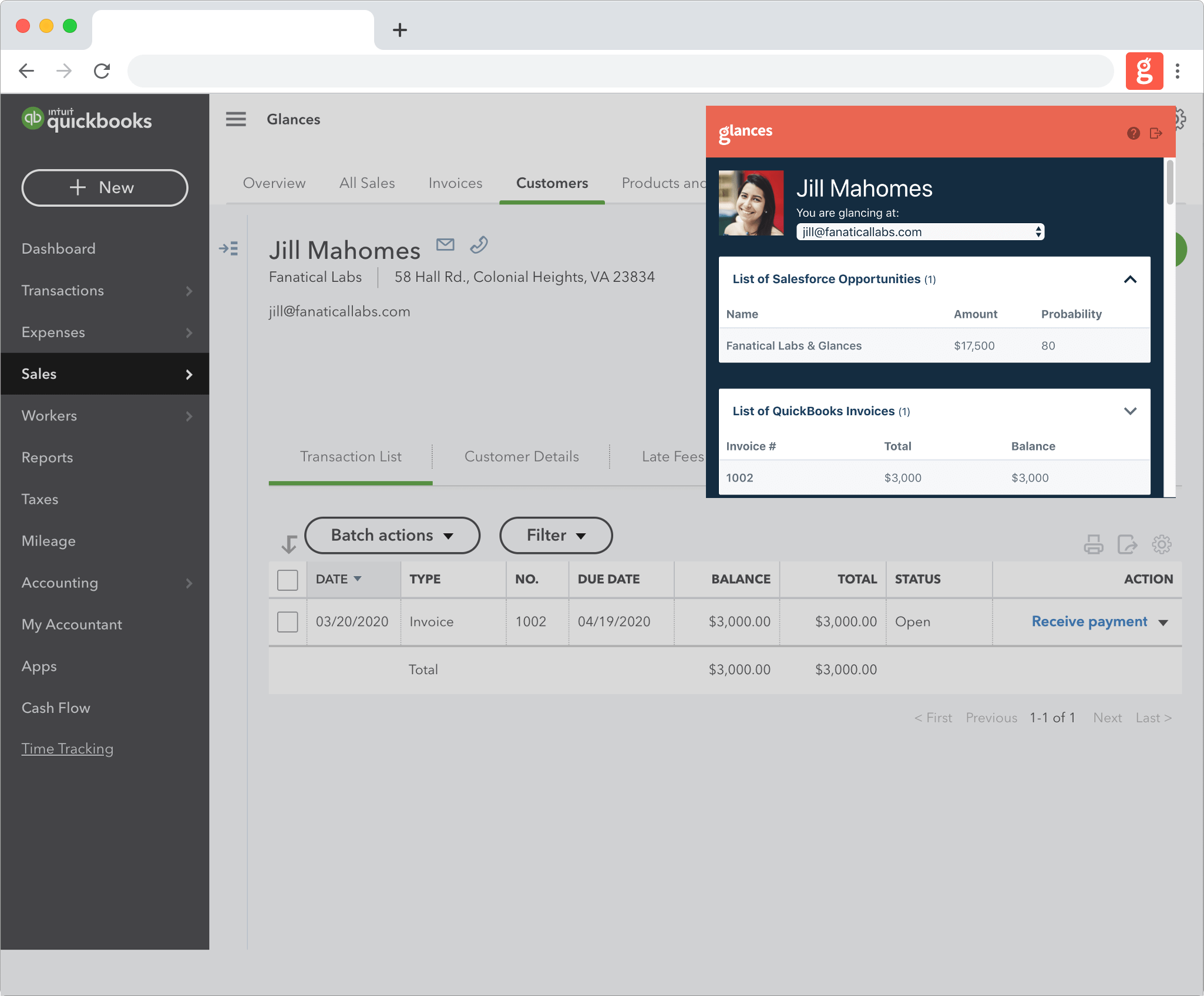Open the Time Tracking link
The width and height of the screenshot is (1204, 996).
[68, 749]
